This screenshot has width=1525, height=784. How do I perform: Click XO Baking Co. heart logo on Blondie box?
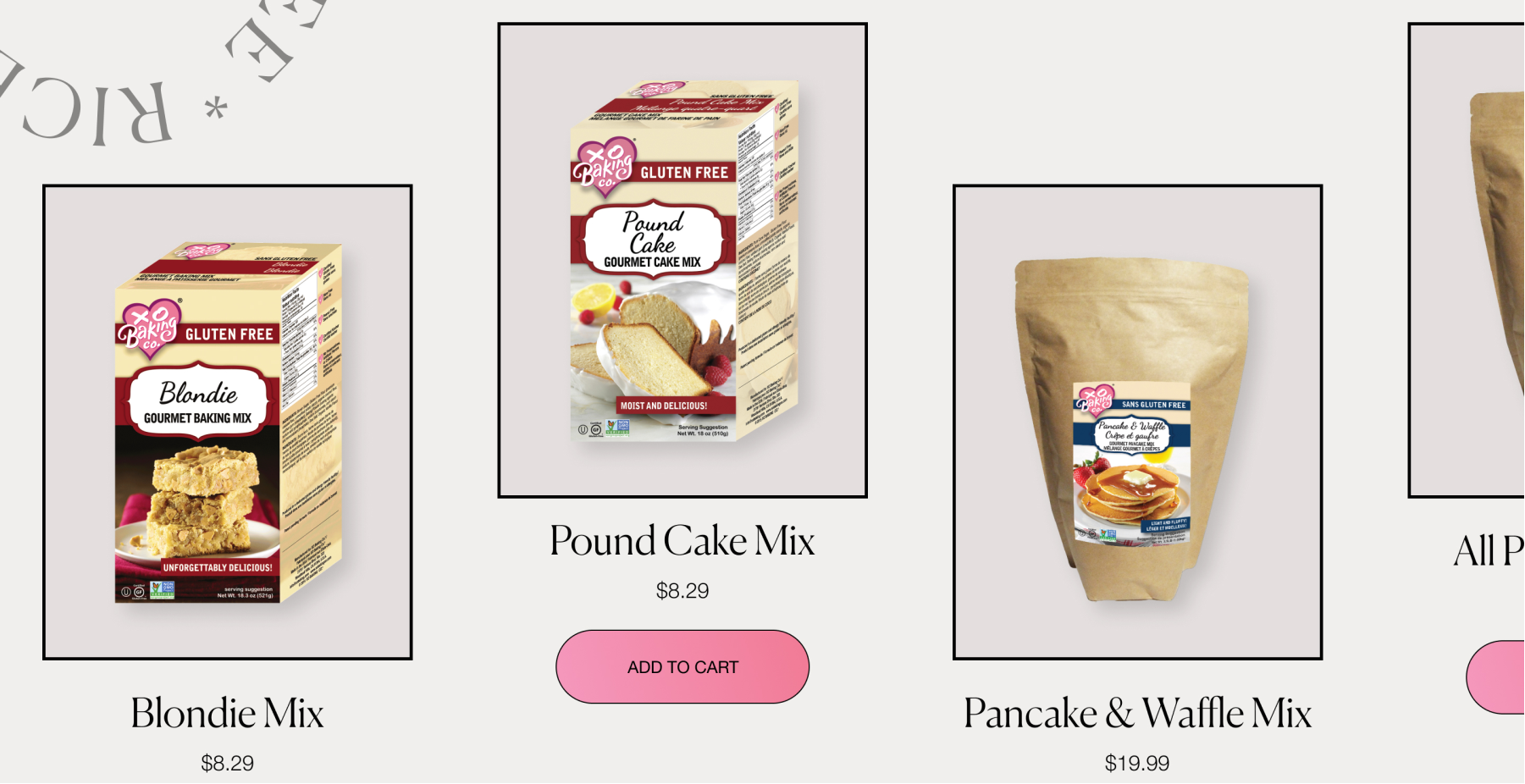click(150, 326)
